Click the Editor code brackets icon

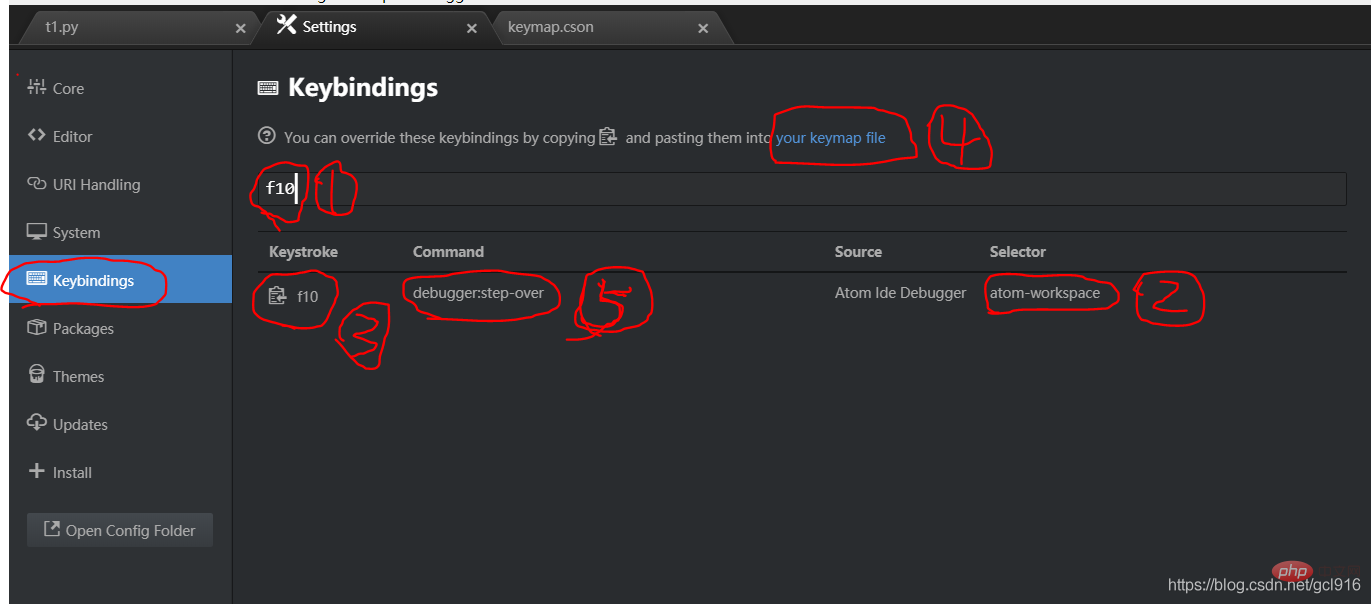[37, 135]
